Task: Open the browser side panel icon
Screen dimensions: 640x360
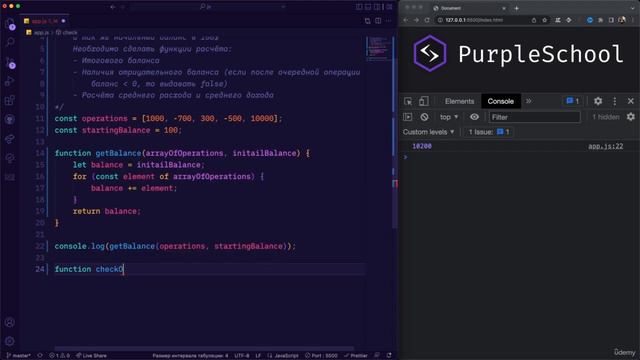Action: pos(611,20)
